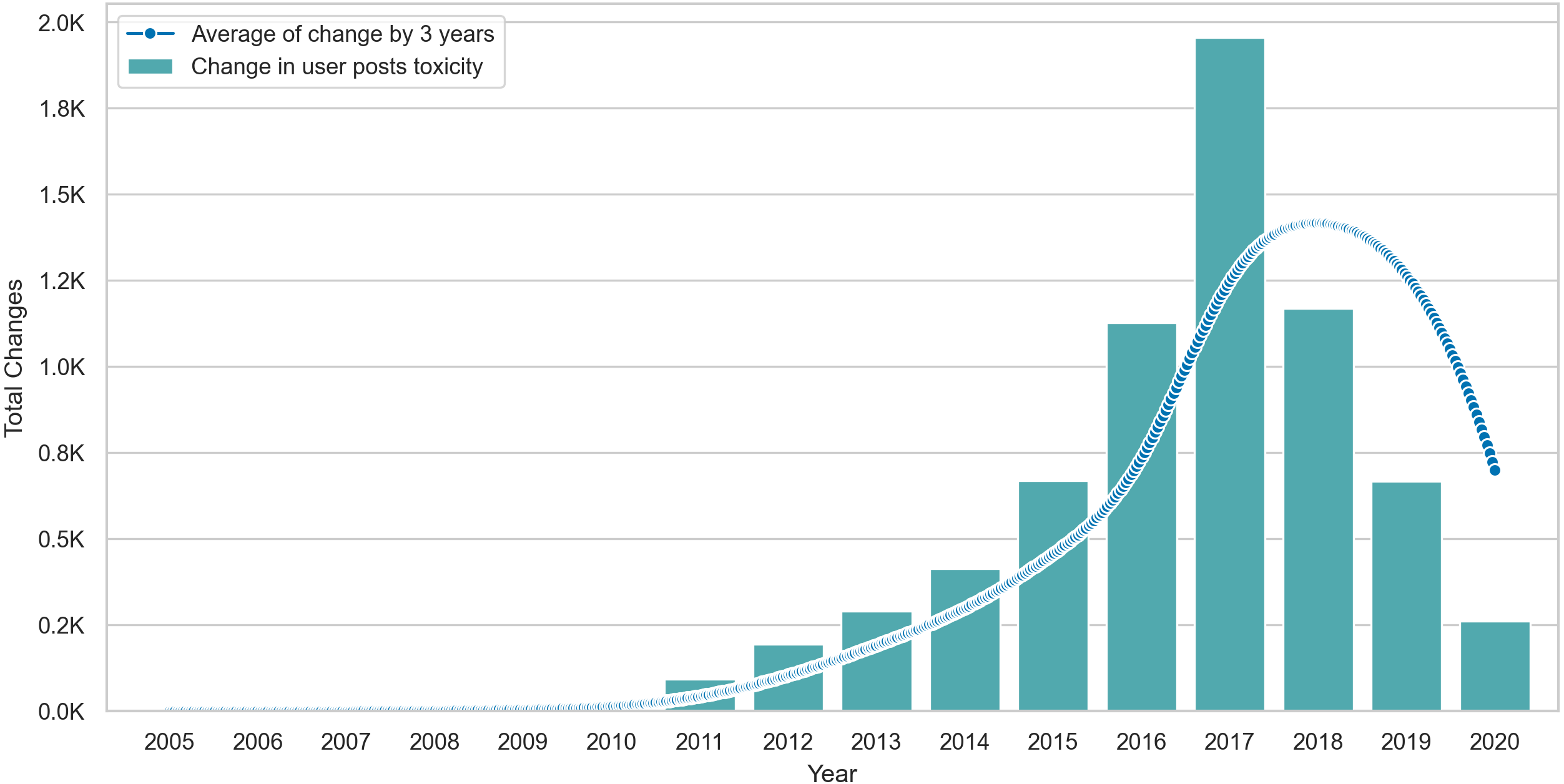
Task: Click the 1.2K y-axis tick label
Action: (61, 282)
